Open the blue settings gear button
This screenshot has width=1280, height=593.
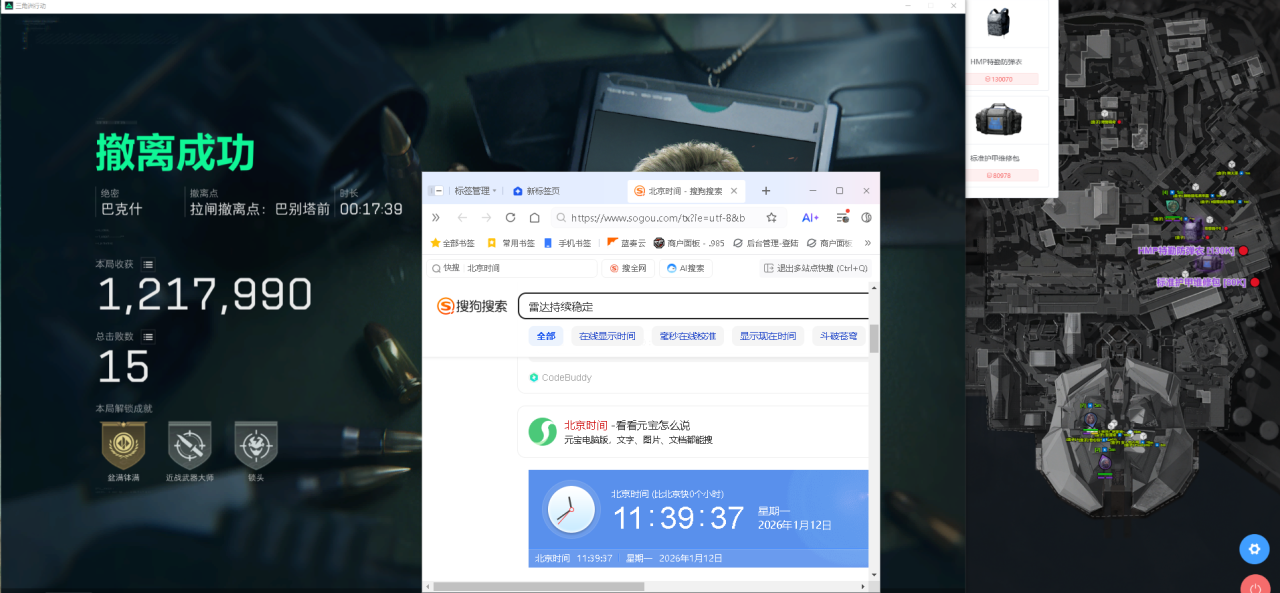1254,549
